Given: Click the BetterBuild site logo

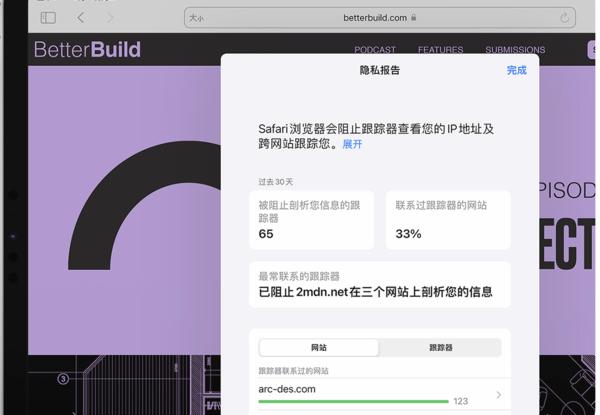Looking at the screenshot, I should click(87, 50).
